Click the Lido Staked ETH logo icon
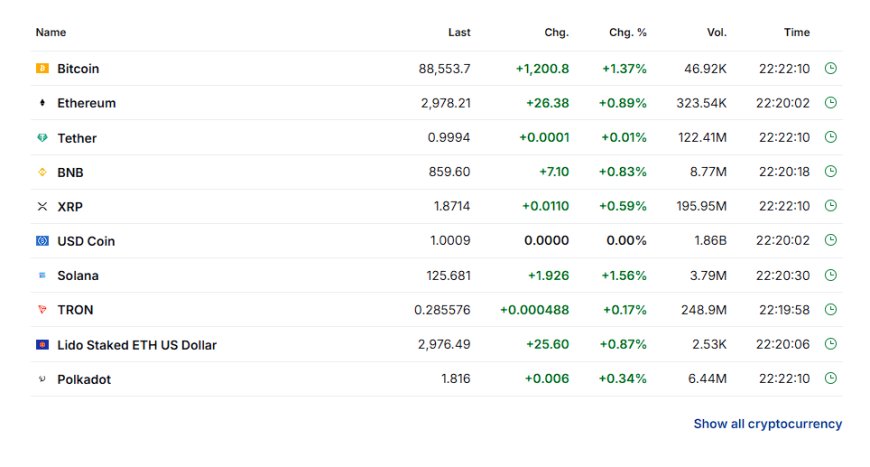 (42, 344)
